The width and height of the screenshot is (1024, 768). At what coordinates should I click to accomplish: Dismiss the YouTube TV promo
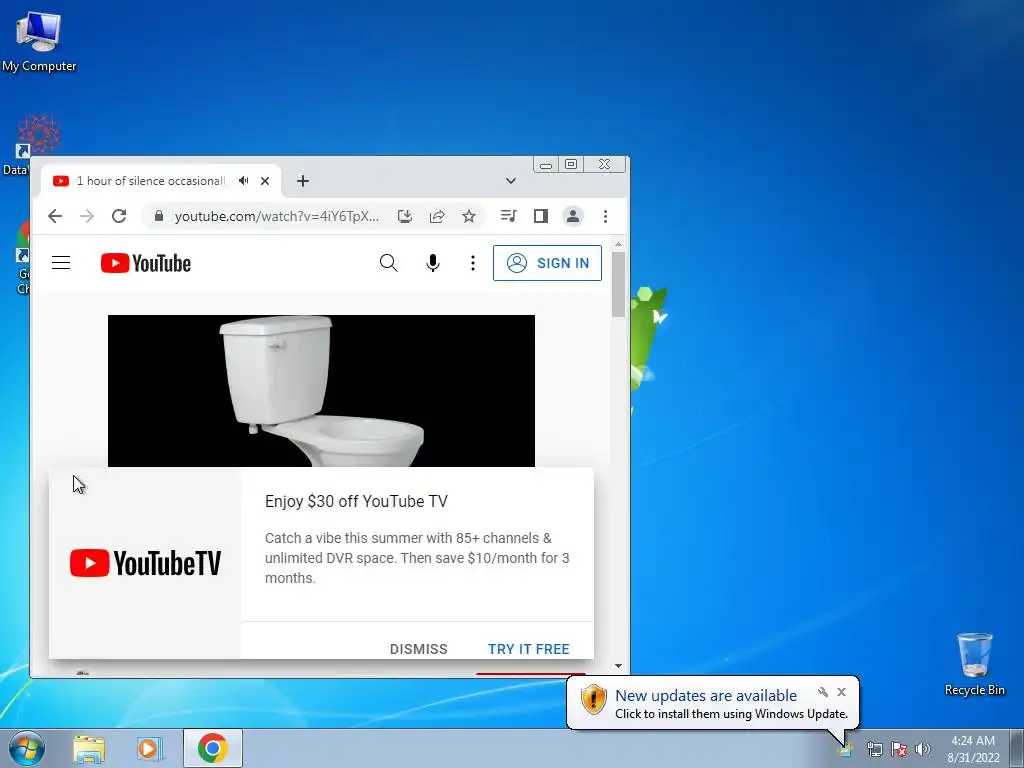click(419, 649)
